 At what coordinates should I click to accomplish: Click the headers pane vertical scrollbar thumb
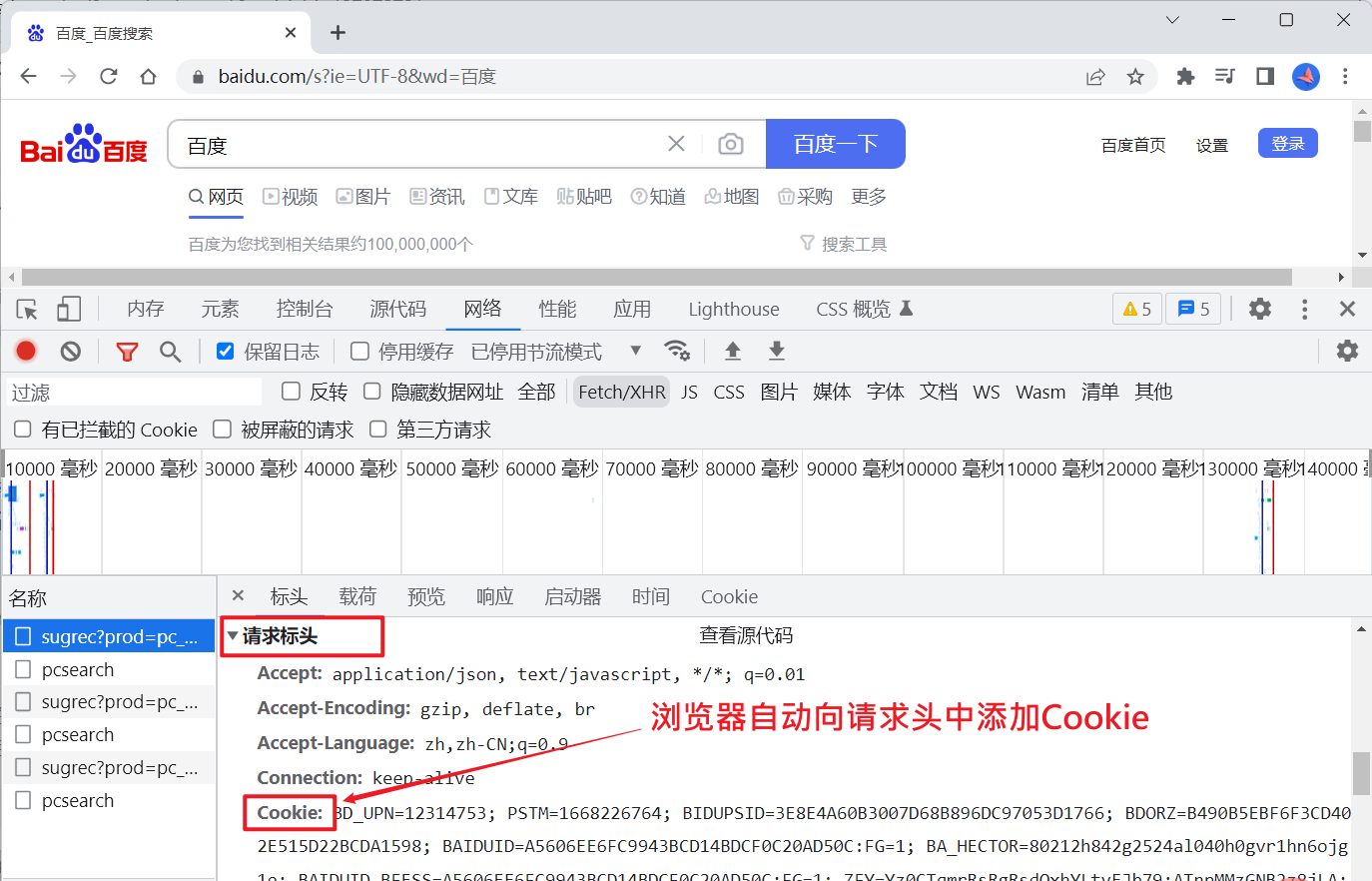point(1361,774)
